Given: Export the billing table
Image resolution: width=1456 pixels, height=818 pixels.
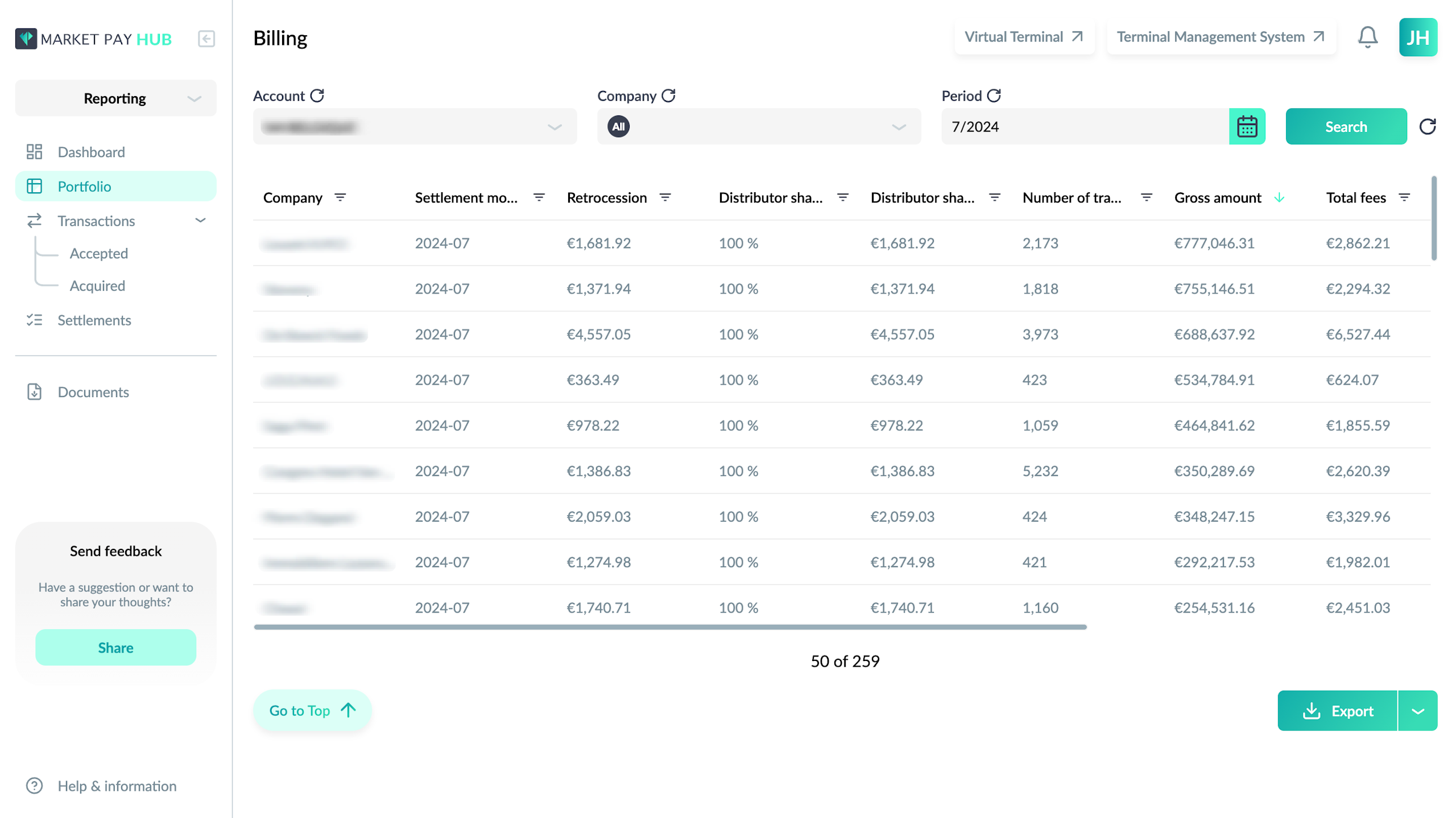Looking at the screenshot, I should 1337,710.
